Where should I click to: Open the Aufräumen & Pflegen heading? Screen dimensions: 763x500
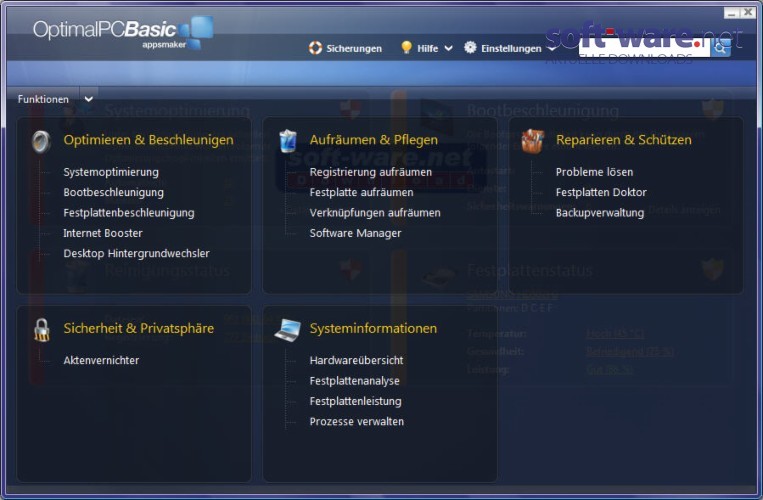(x=374, y=140)
